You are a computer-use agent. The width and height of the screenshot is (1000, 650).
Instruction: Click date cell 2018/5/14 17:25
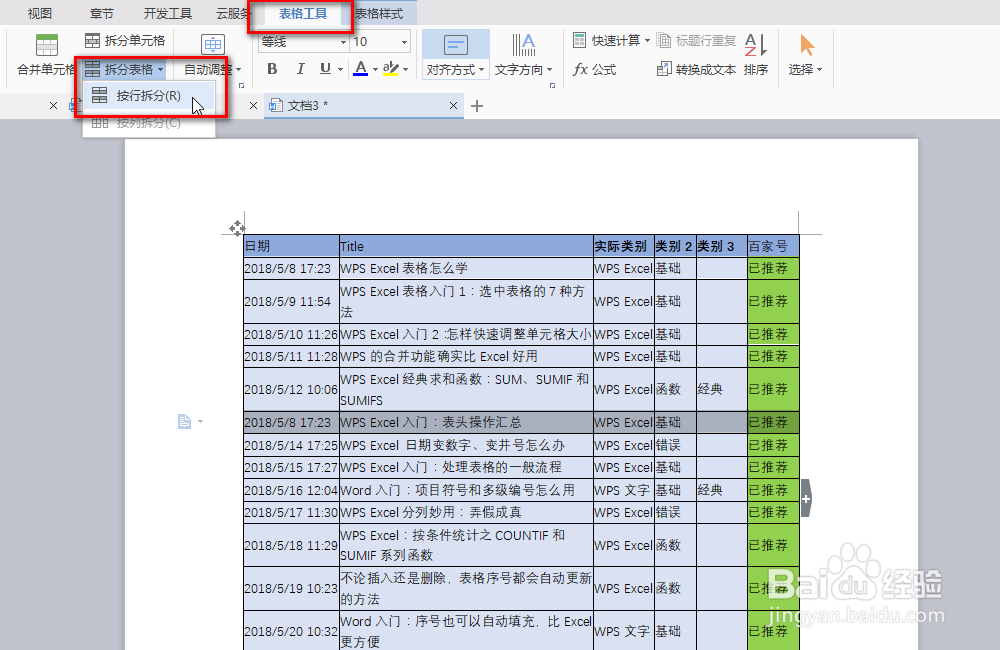click(x=291, y=445)
